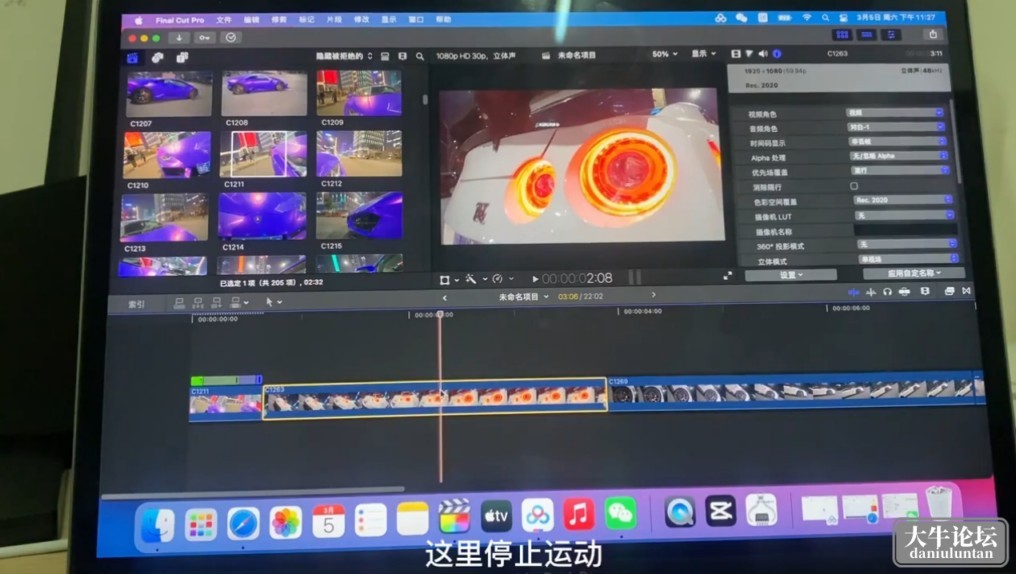Select clip thumbnail C1207 in browser
The image size is (1016, 574).
170,95
